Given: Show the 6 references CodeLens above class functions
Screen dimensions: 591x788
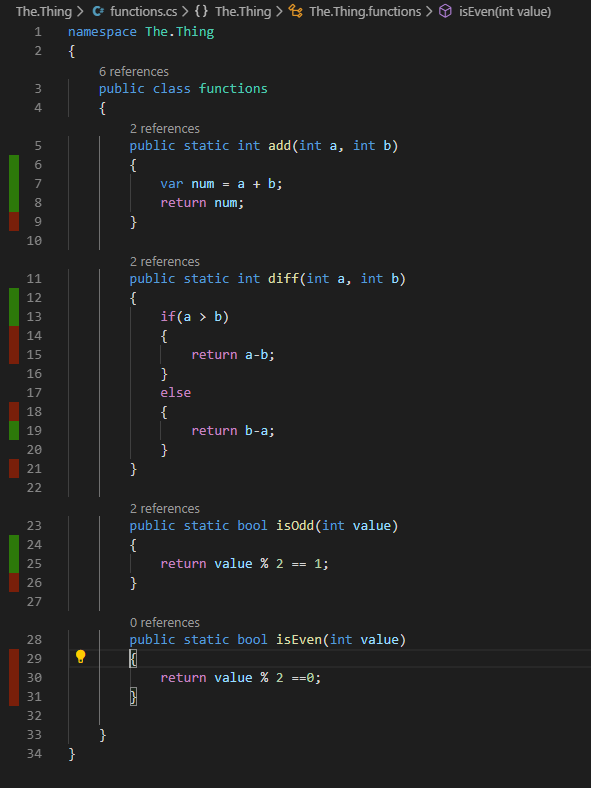Looking at the screenshot, I should [x=134, y=71].
